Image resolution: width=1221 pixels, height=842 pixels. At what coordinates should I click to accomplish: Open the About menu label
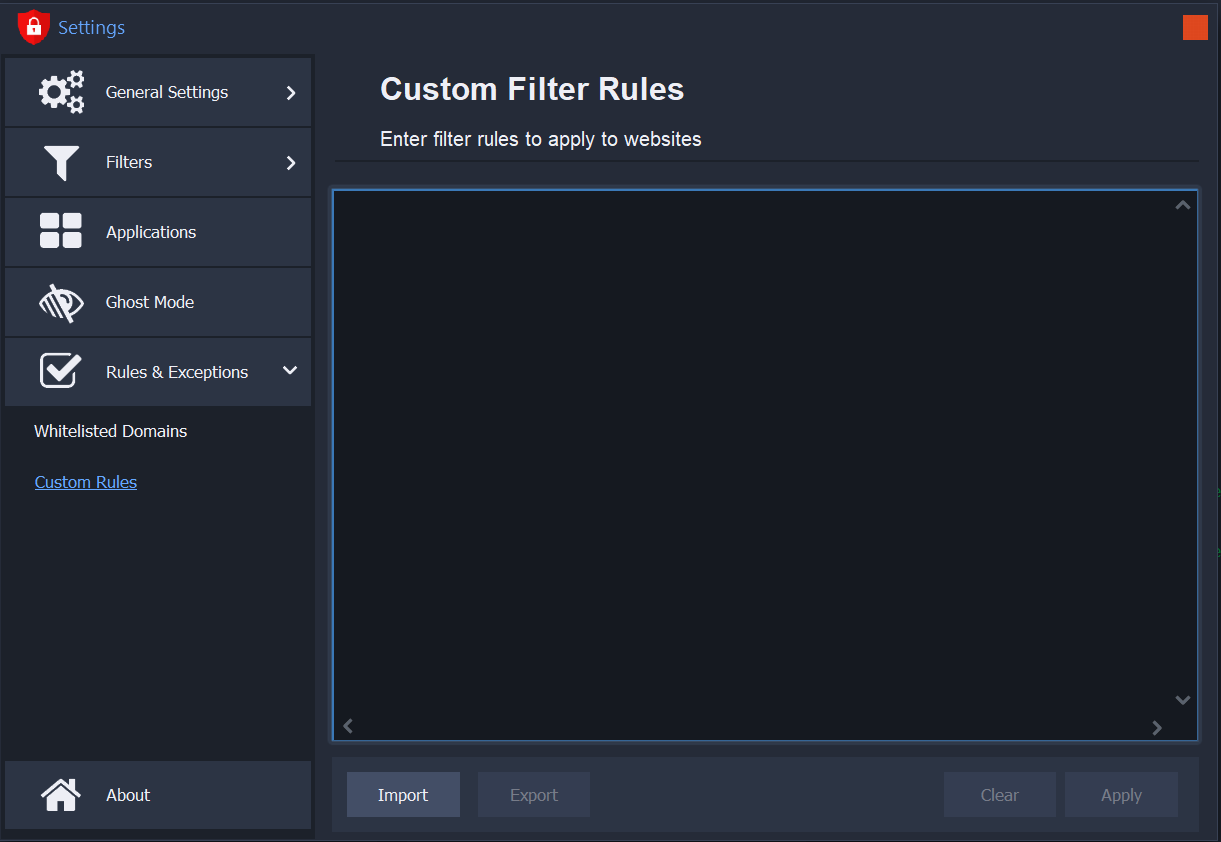click(x=128, y=795)
